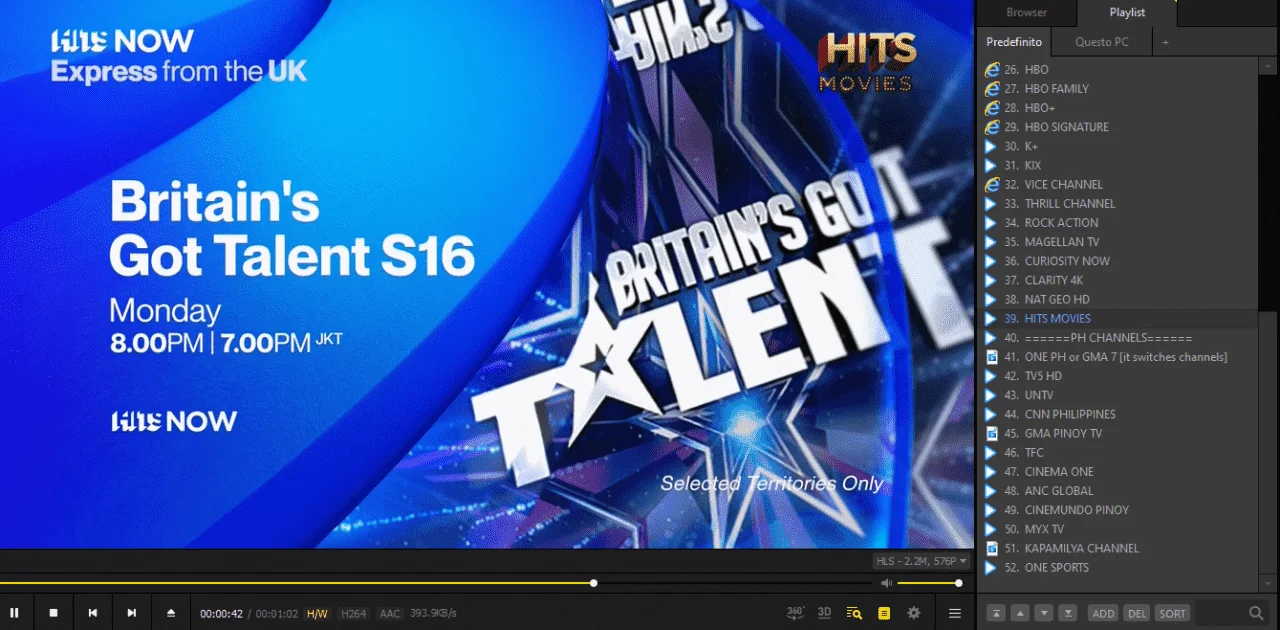Click the ADD playlist button
The image size is (1280, 630).
[1103, 613]
